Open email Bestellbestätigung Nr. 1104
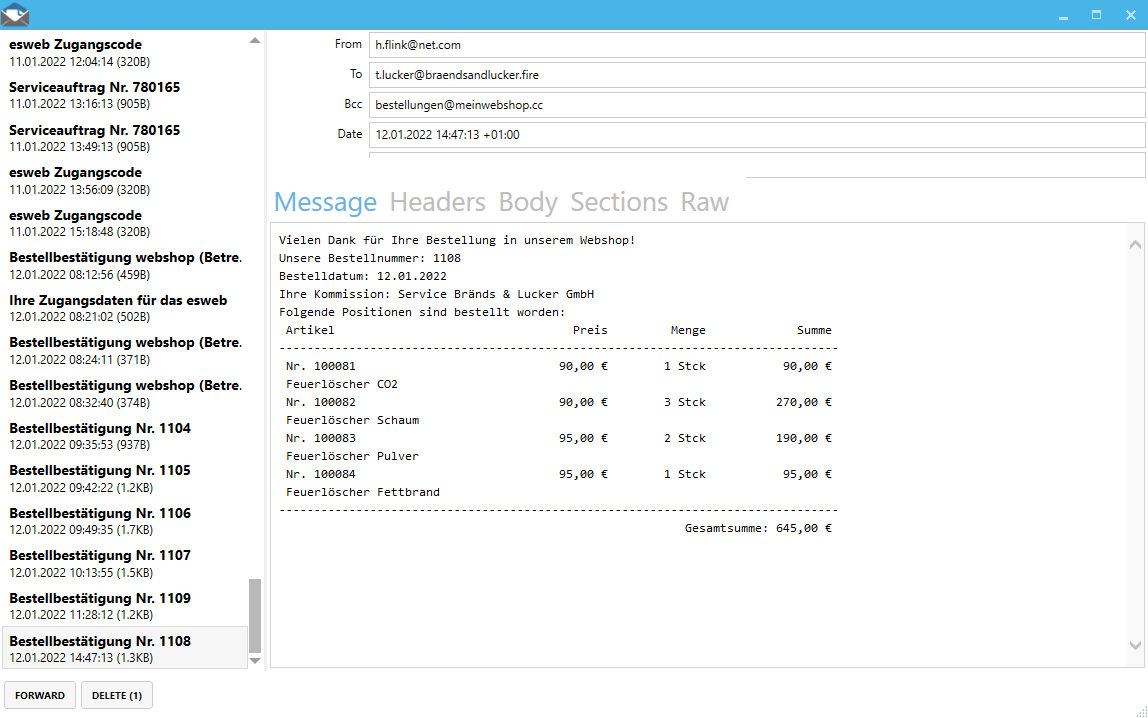This screenshot has width=1148, height=718. 124,436
